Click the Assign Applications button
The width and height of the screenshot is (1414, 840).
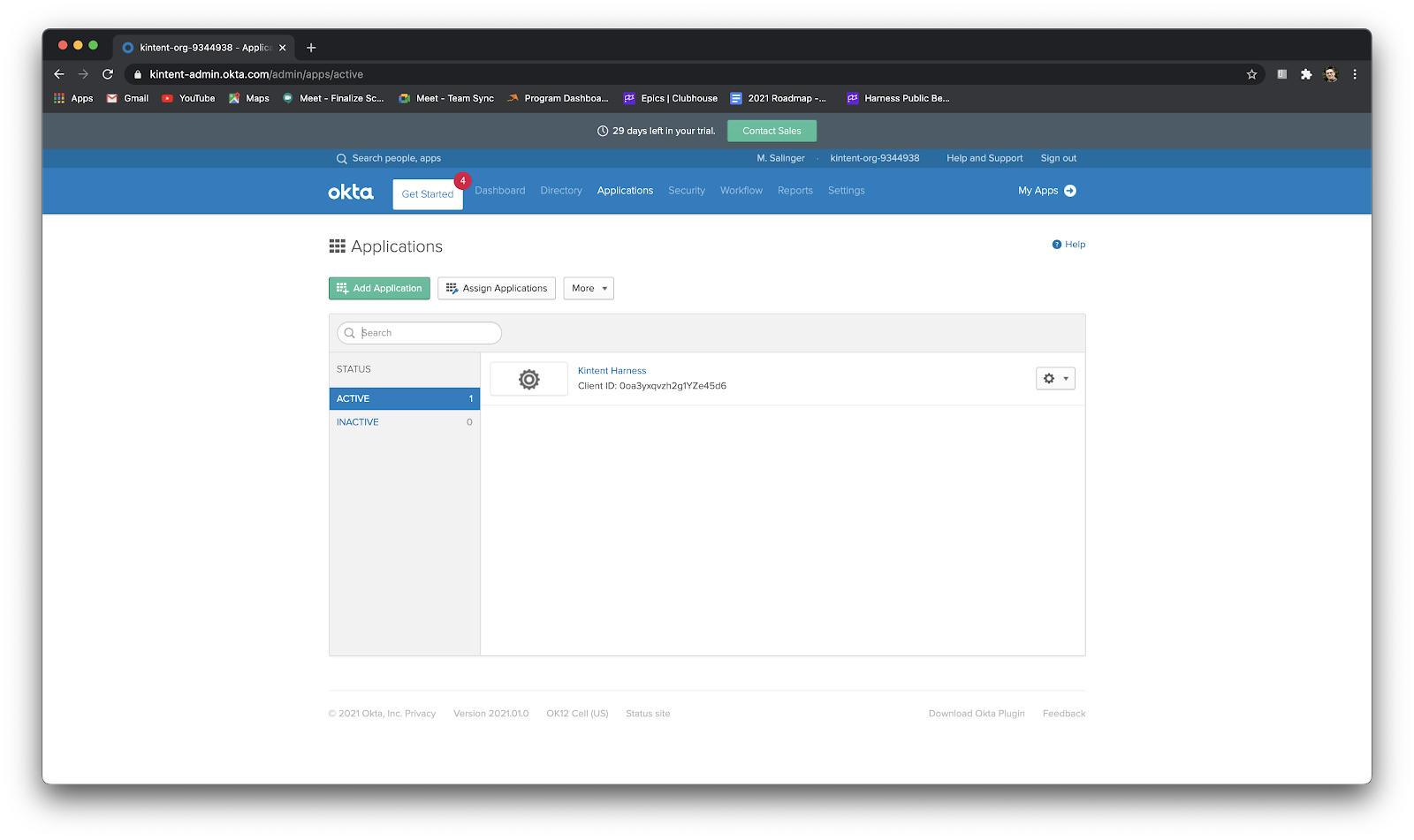[496, 288]
